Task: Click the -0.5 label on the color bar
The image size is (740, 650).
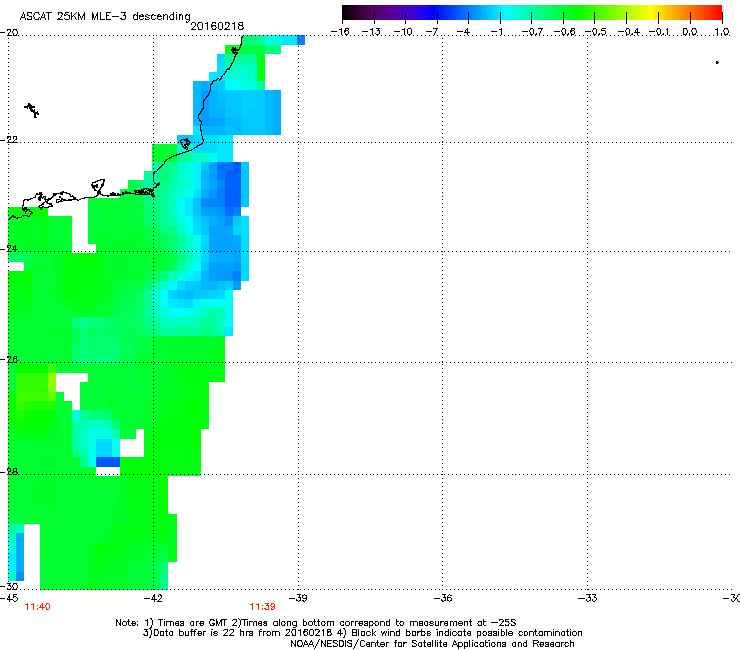Action: tap(596, 32)
